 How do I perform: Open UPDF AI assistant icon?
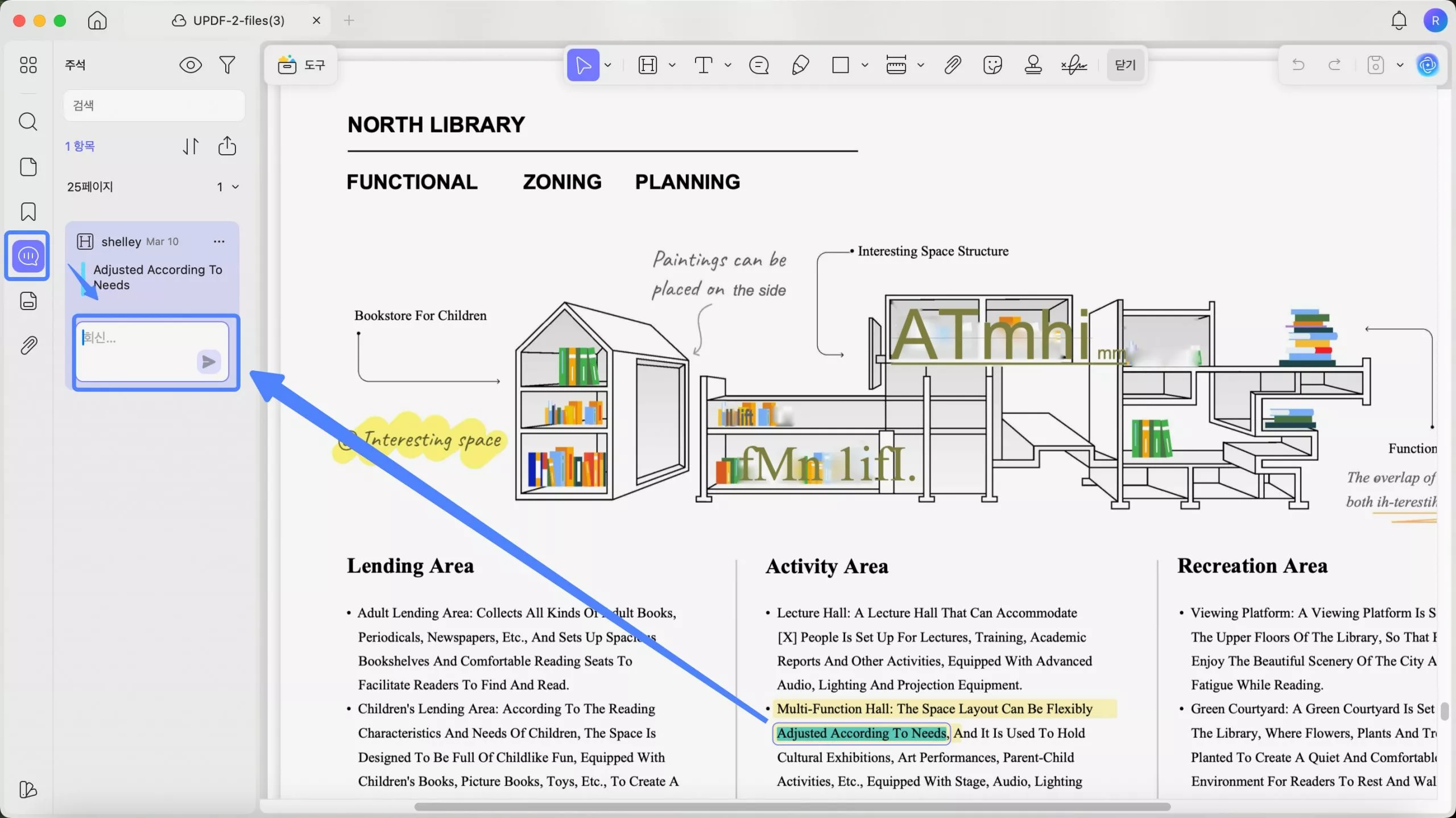click(x=1428, y=65)
